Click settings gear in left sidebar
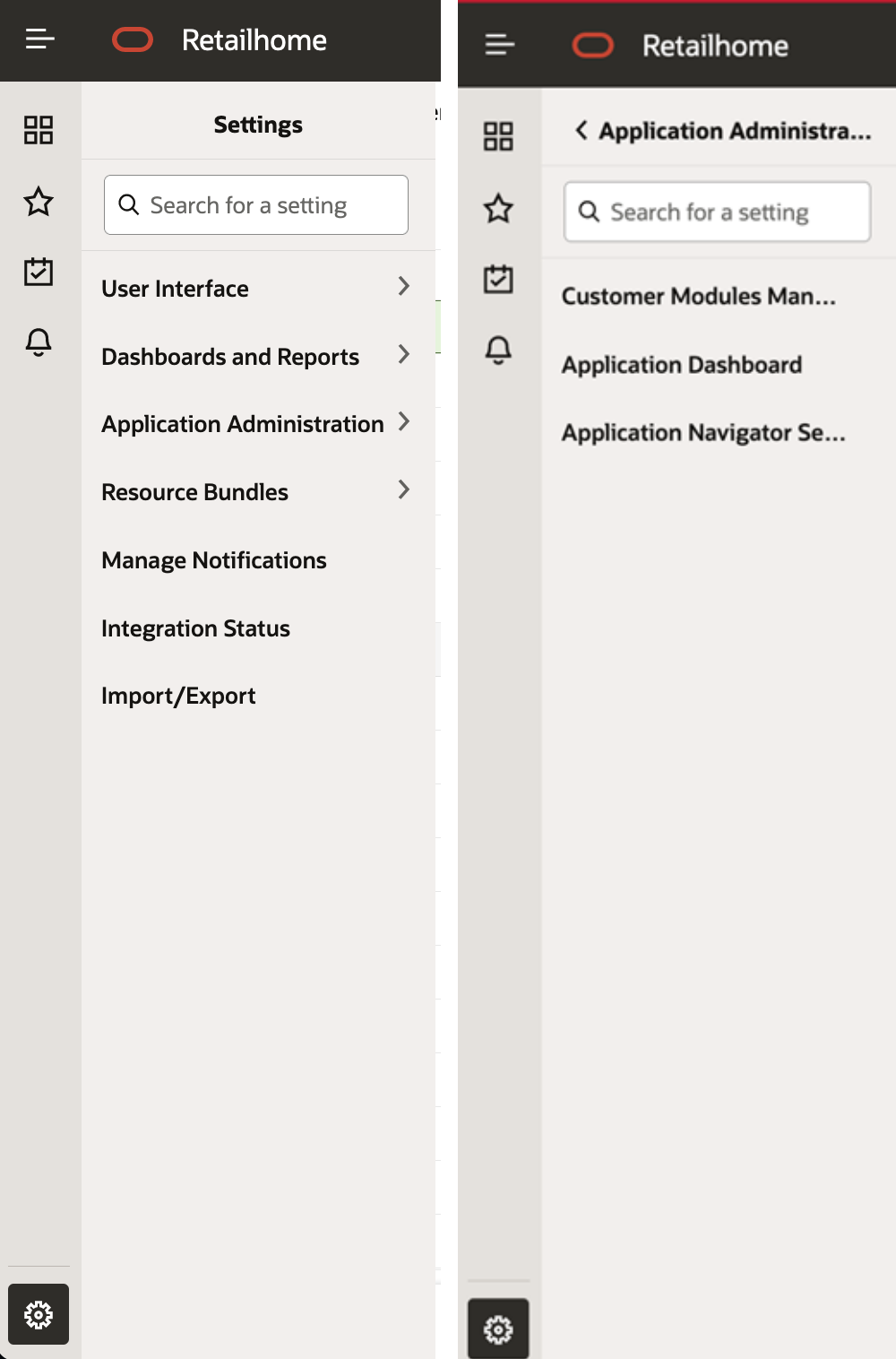Image resolution: width=896 pixels, height=1359 pixels. pos(39,1314)
